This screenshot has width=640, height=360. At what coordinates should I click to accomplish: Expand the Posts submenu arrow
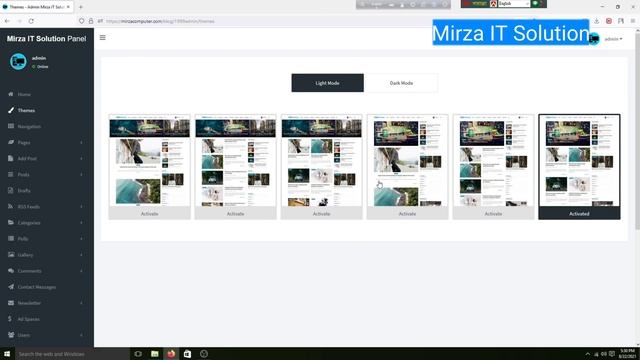tap(81, 174)
